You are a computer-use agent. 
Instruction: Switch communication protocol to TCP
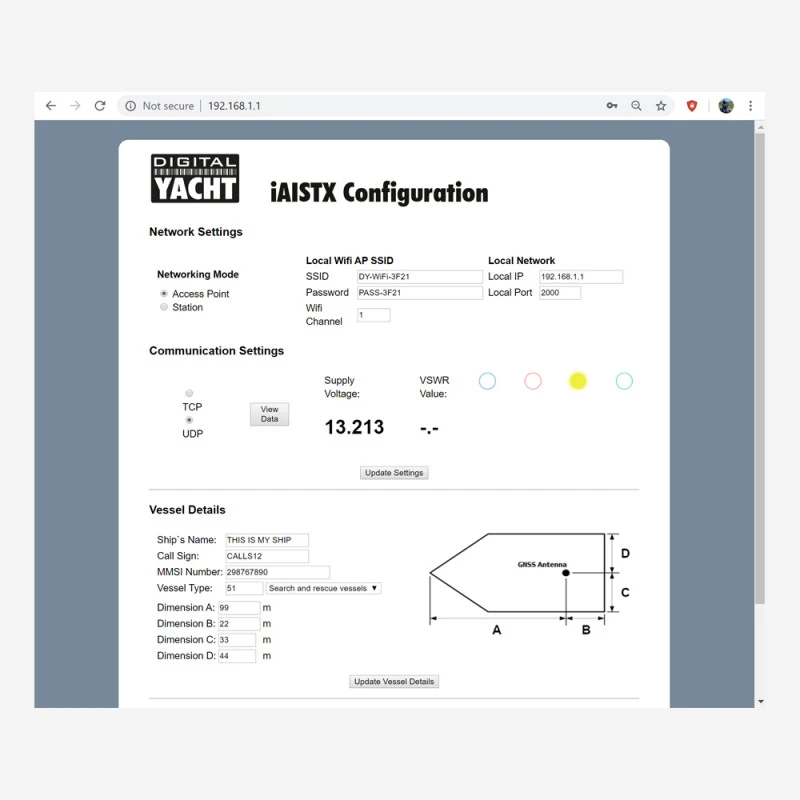tap(189, 393)
